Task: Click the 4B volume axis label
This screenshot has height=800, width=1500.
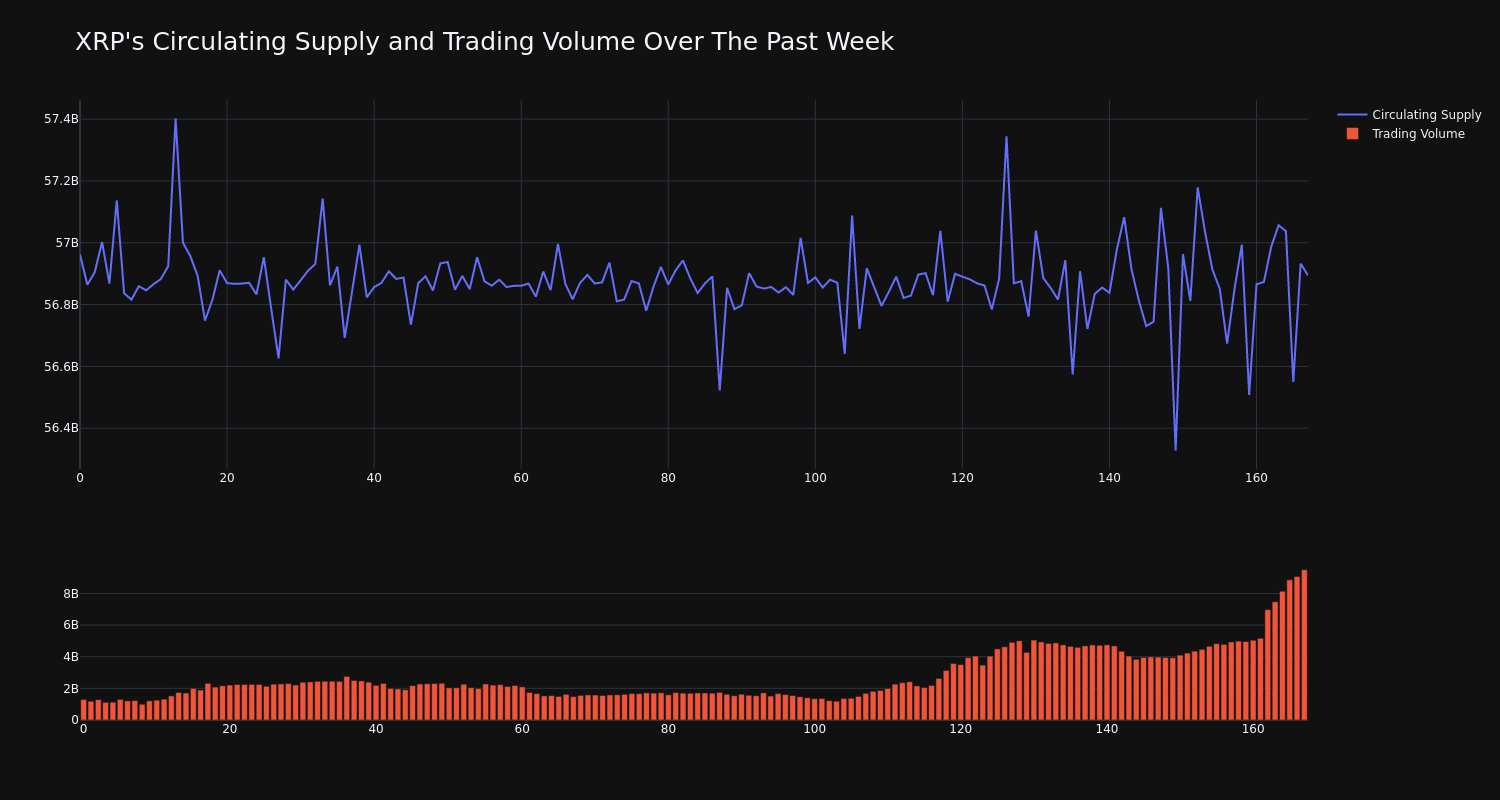Action: [x=70, y=657]
